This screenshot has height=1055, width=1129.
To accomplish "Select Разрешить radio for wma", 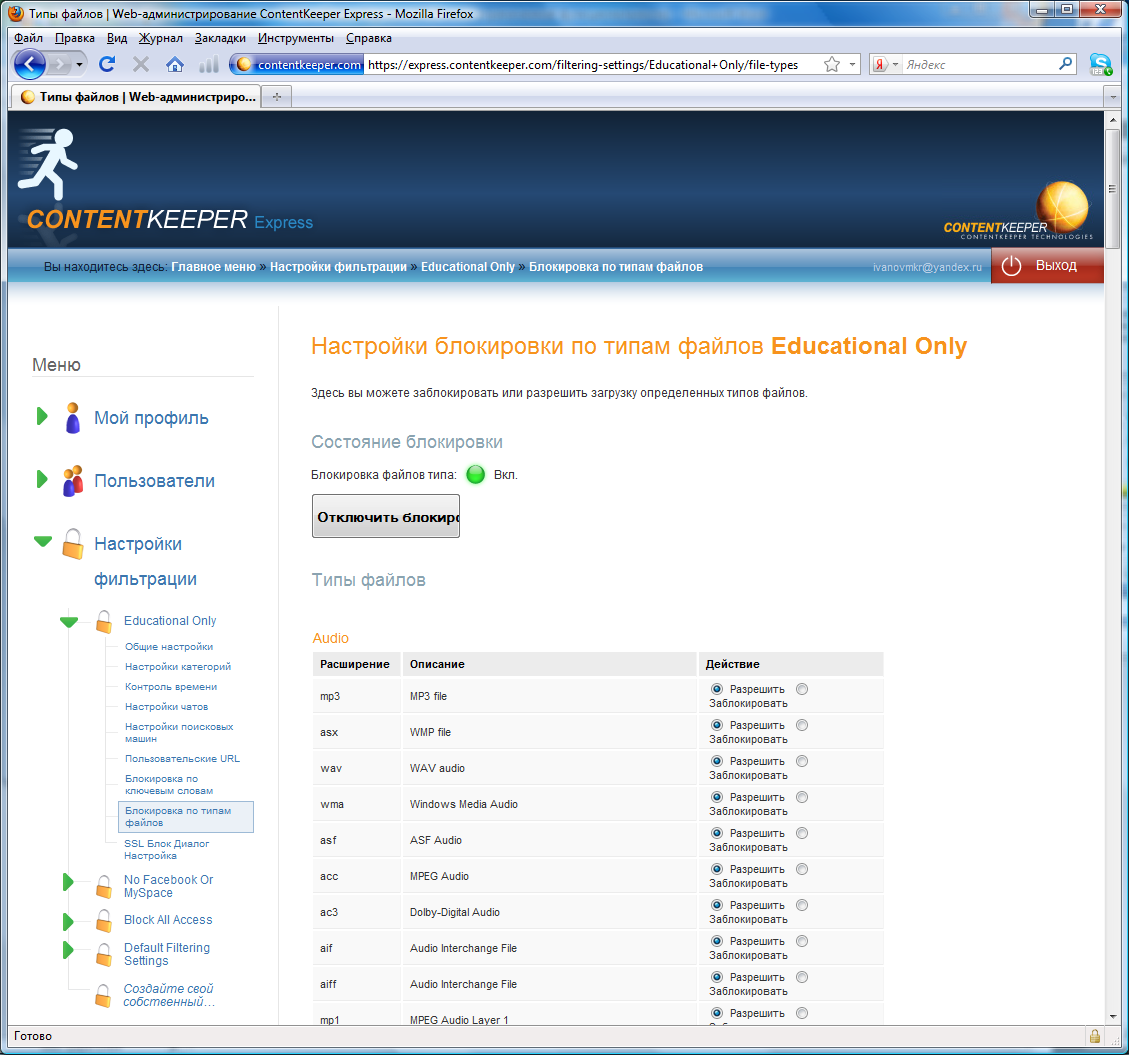I will [x=717, y=797].
